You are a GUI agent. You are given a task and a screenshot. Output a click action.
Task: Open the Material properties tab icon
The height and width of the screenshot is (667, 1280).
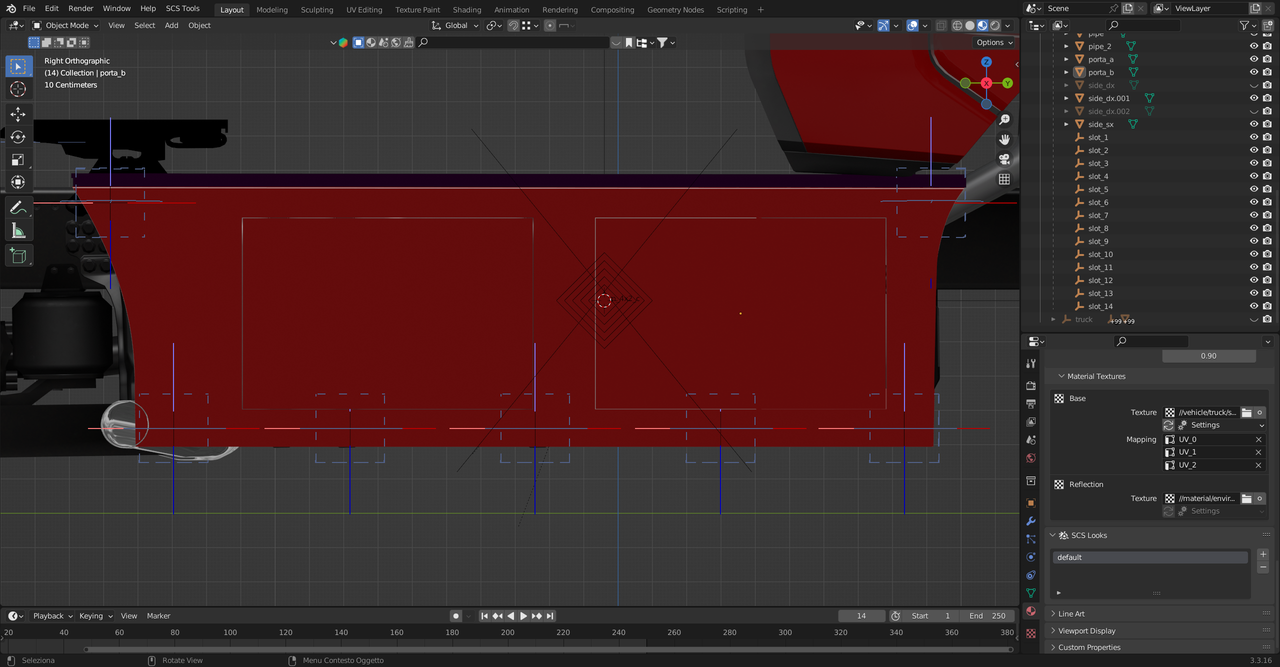1031,611
